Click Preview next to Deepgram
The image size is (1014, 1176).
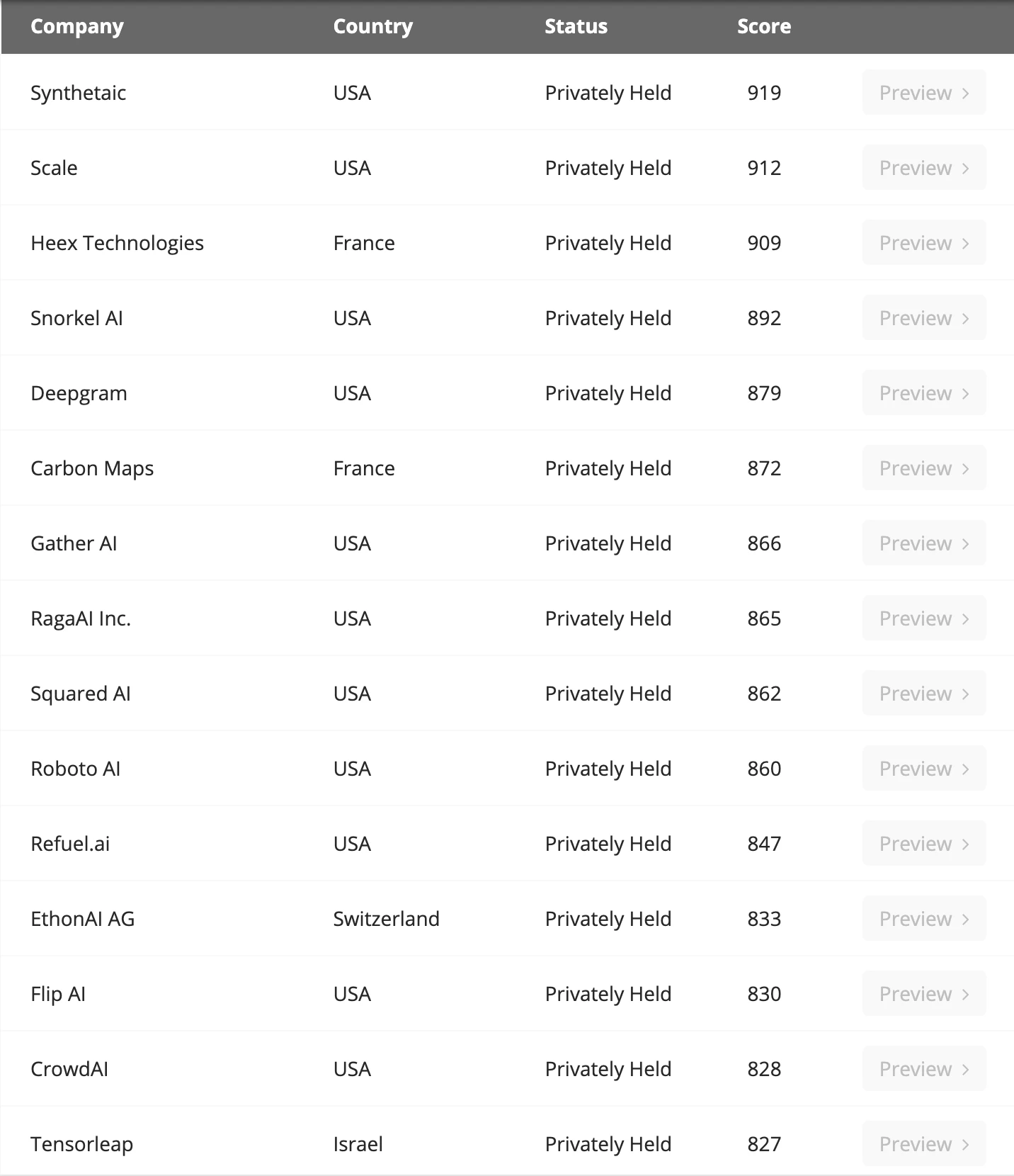923,393
